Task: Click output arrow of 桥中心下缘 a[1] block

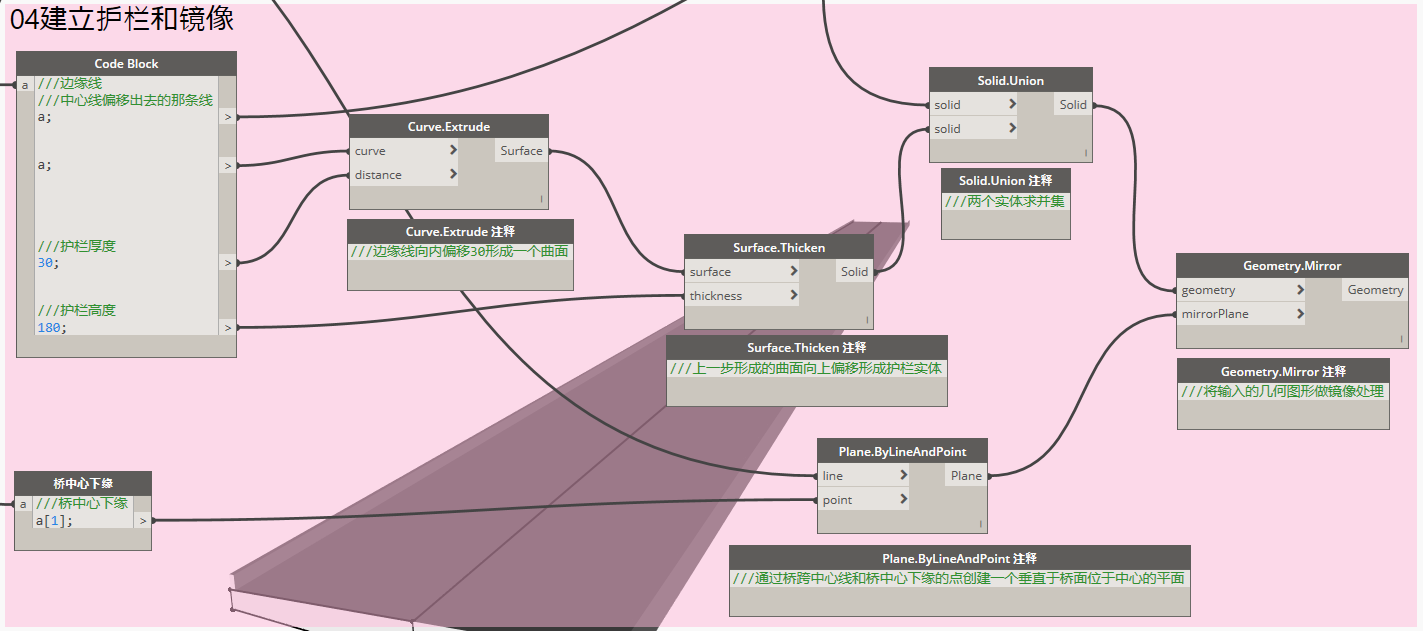Action: (x=143, y=520)
